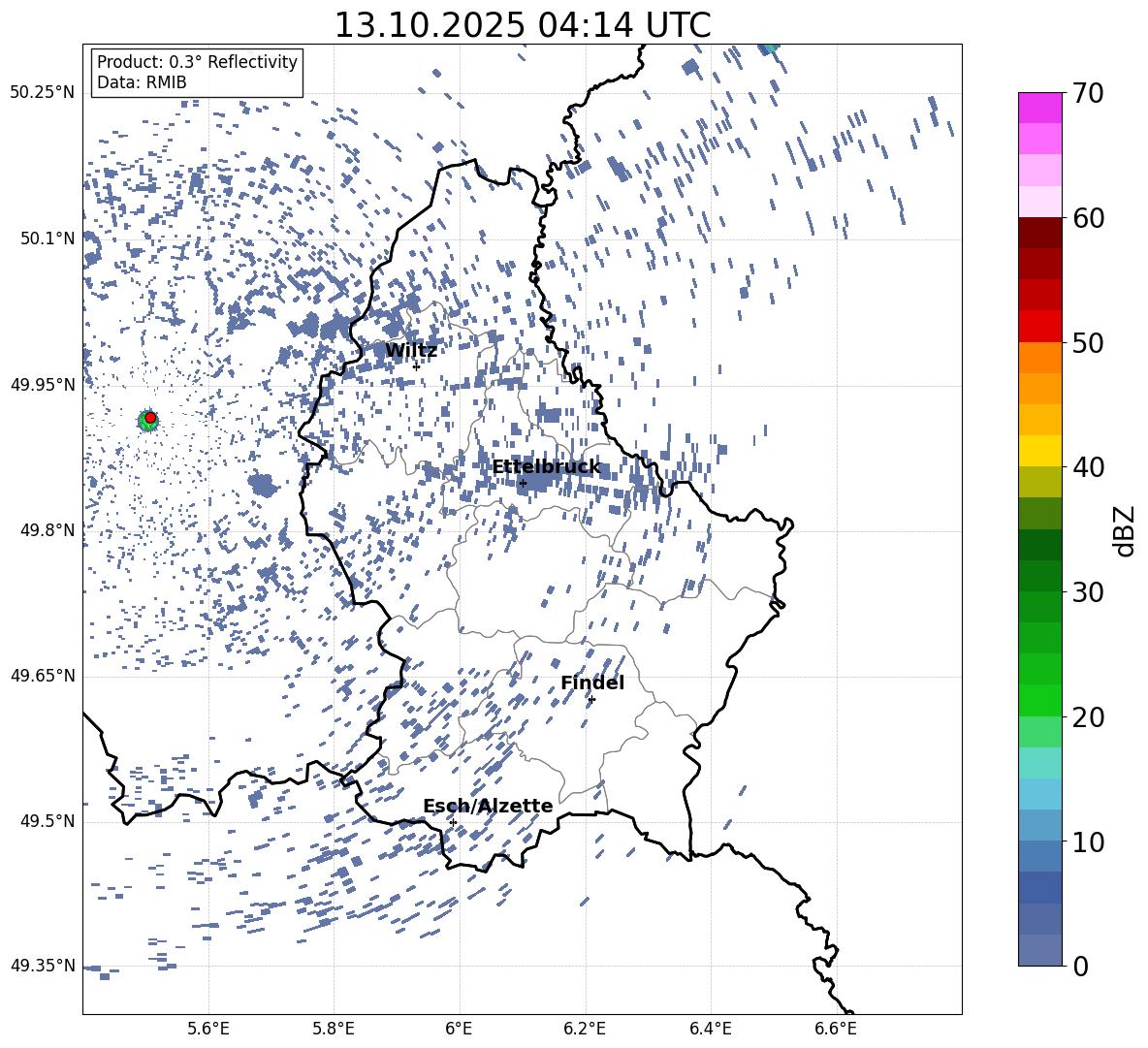Click the Ettelbruck city label
Image resolution: width=1148 pixels, height=1048 pixels.
click(x=546, y=467)
